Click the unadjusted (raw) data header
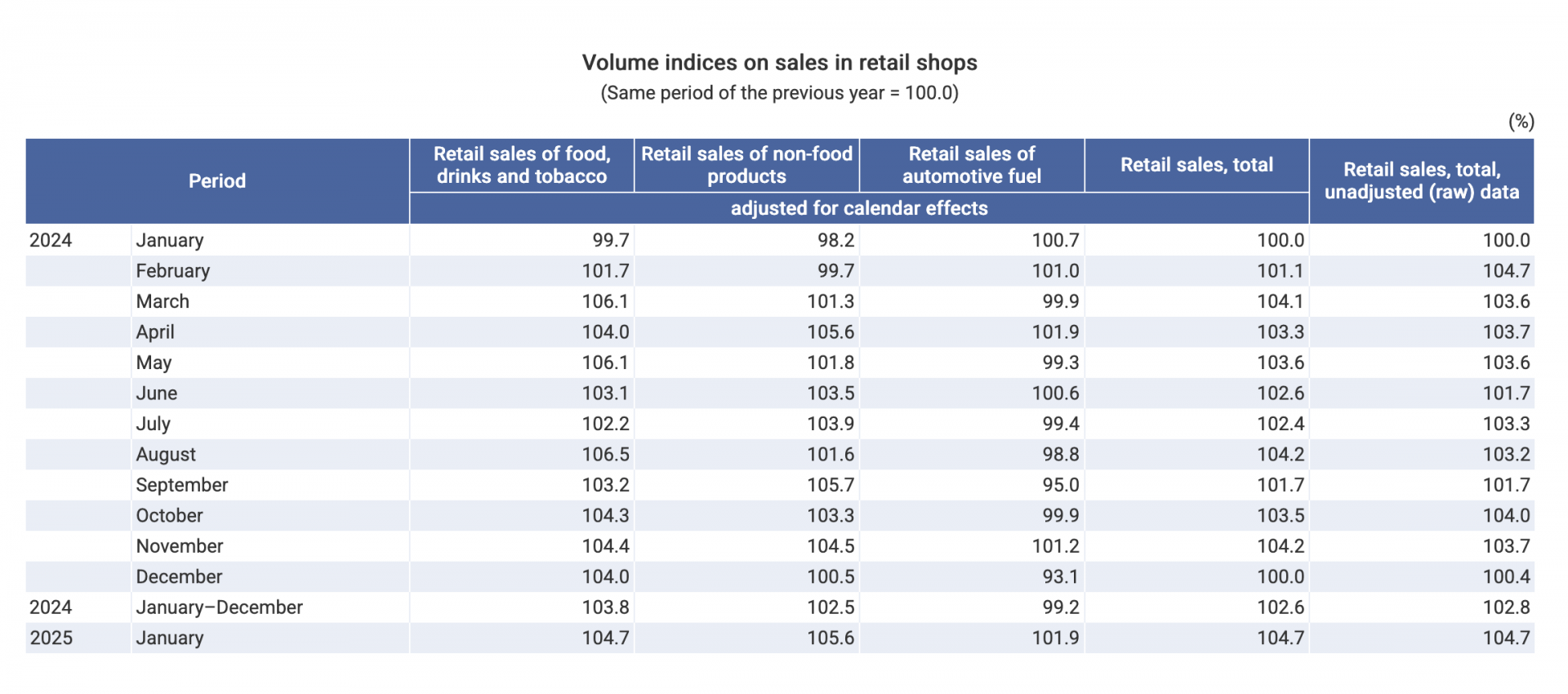This screenshot has width=1568, height=694. 1422,181
